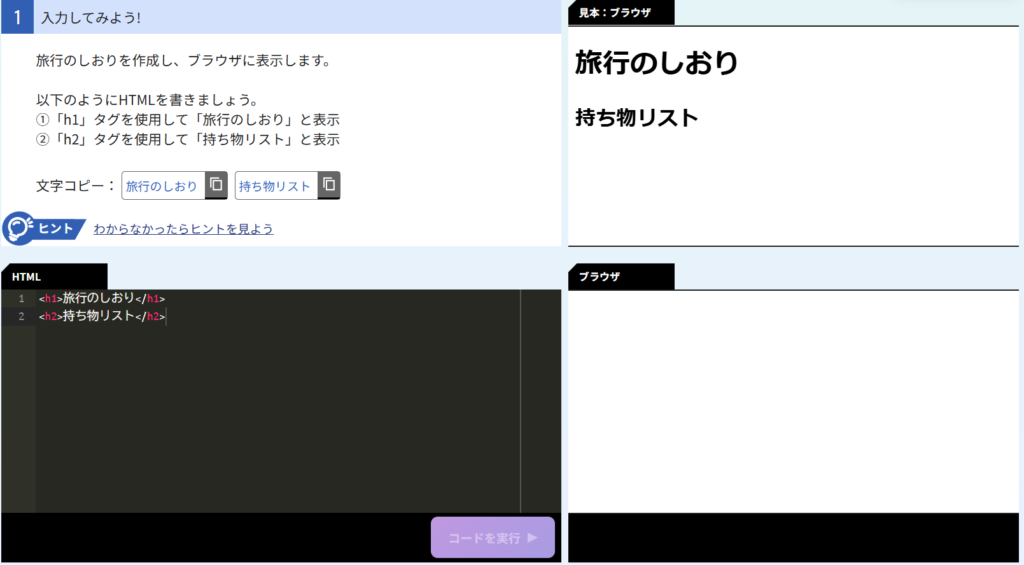The height and width of the screenshot is (565, 1024).
Task: Click the copy icon beside 旅行のしおり
Action: coord(216,185)
